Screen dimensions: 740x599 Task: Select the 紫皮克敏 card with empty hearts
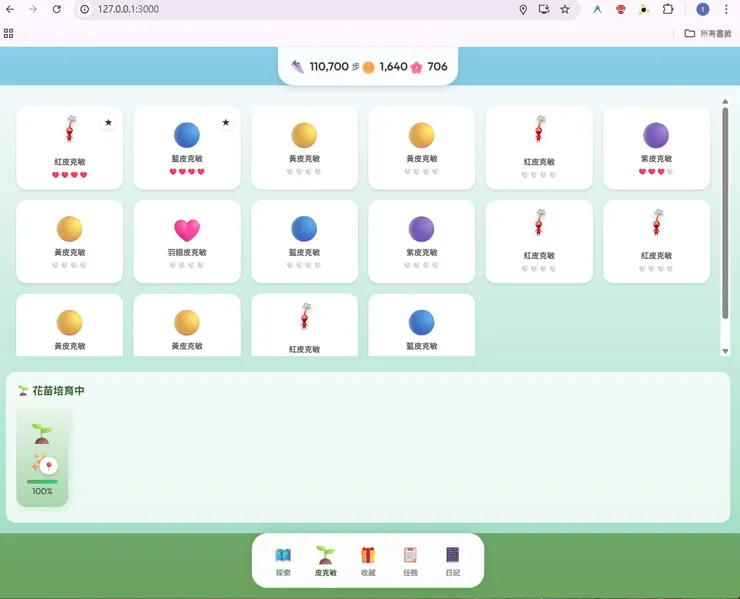[421, 242]
